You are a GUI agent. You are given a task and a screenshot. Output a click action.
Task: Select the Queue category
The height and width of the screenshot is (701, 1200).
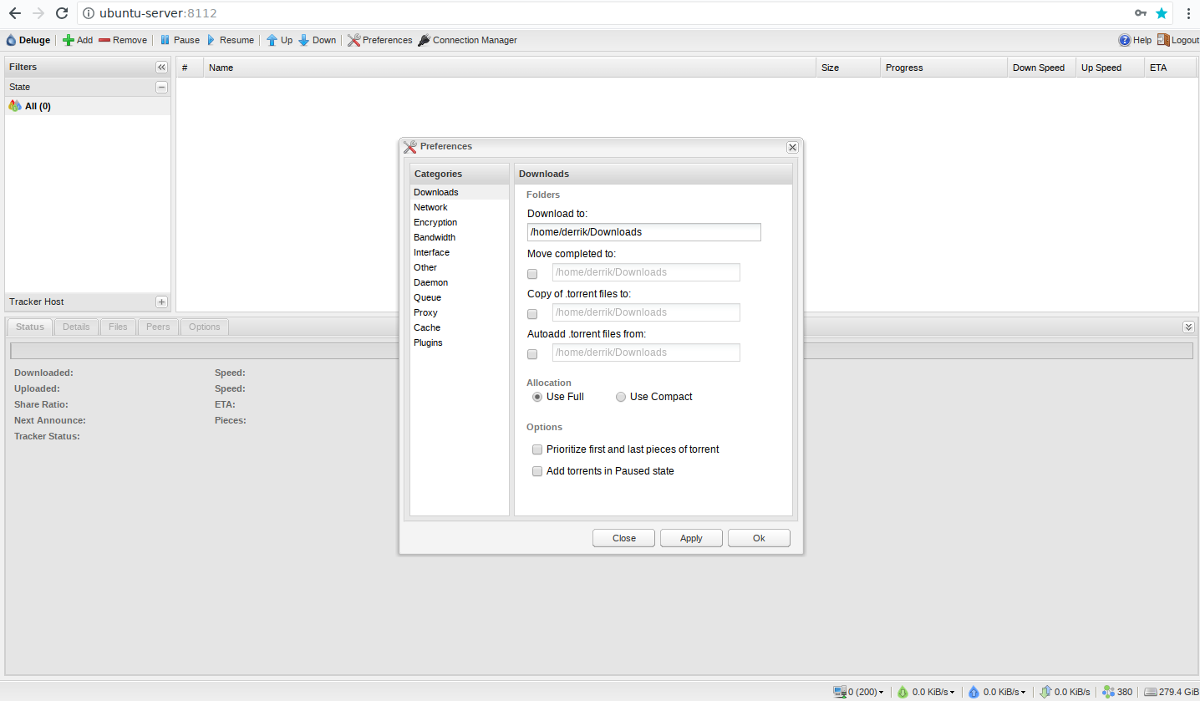pos(459,297)
